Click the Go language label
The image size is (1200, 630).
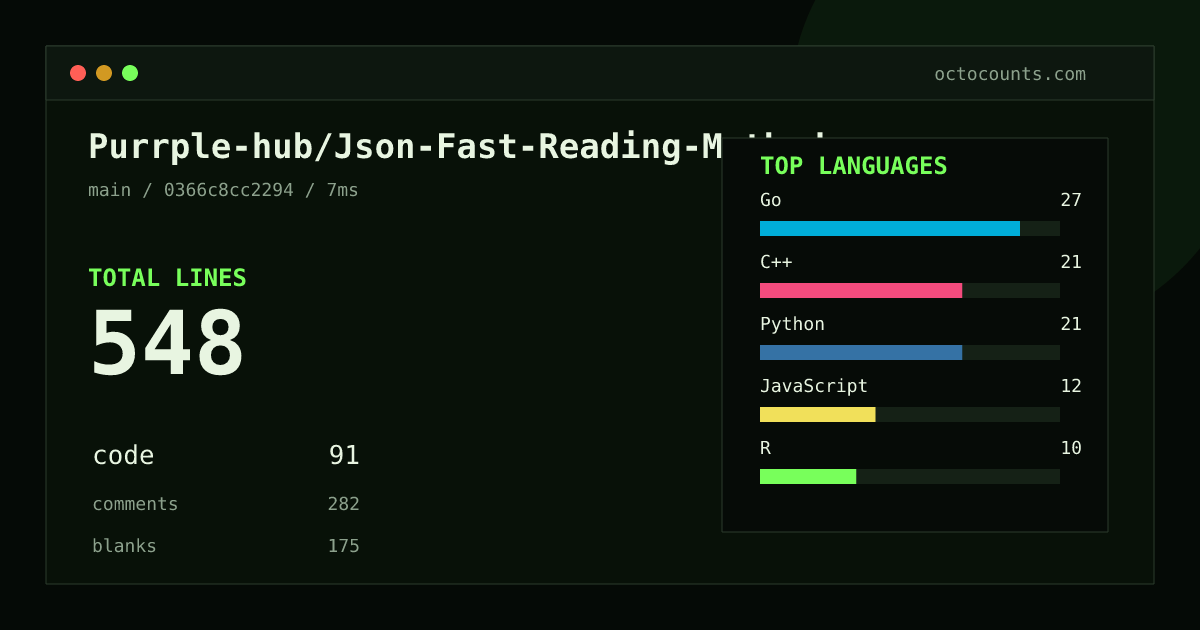(771, 200)
